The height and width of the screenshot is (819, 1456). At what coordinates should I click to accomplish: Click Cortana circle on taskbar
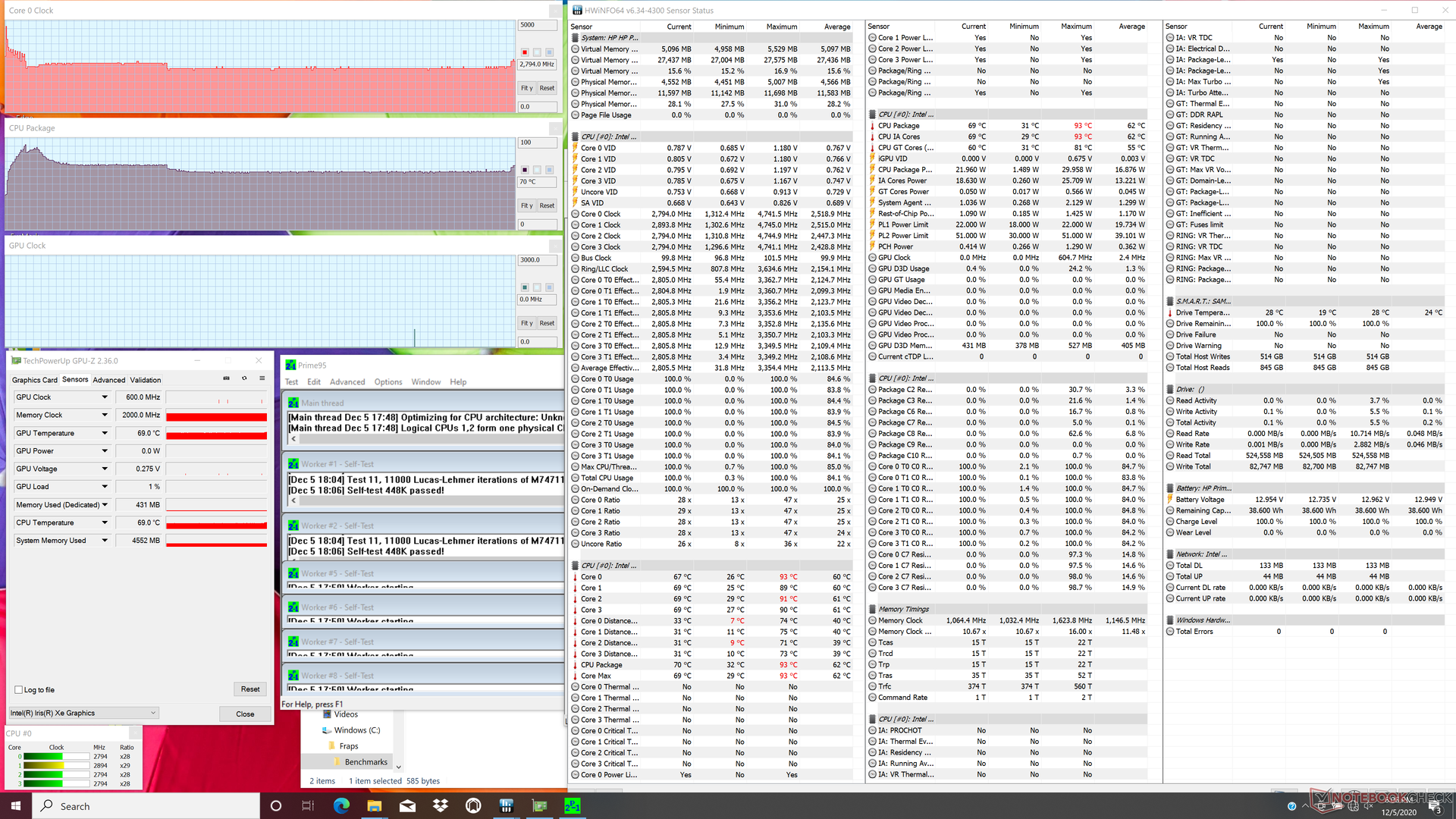click(x=276, y=805)
